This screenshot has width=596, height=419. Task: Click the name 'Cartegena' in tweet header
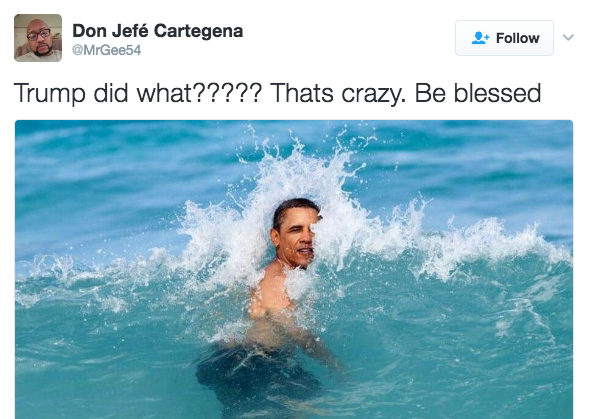(198, 31)
